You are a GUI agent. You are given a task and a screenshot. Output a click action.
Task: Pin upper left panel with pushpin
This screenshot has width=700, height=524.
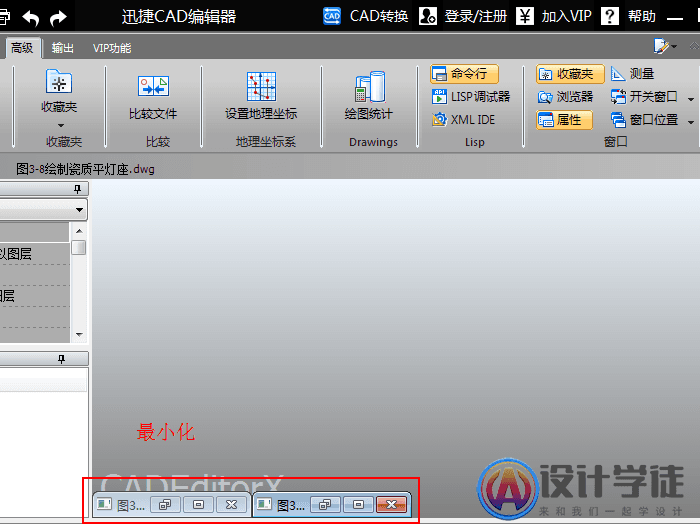point(77,189)
